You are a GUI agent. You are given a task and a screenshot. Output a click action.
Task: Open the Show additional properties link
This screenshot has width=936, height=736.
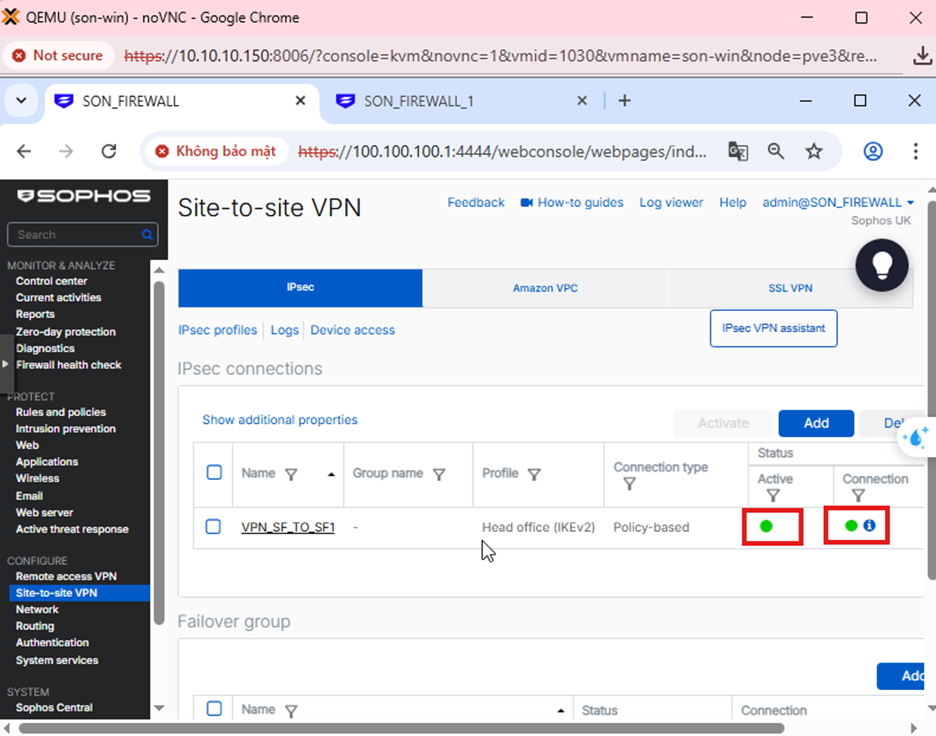tap(280, 420)
